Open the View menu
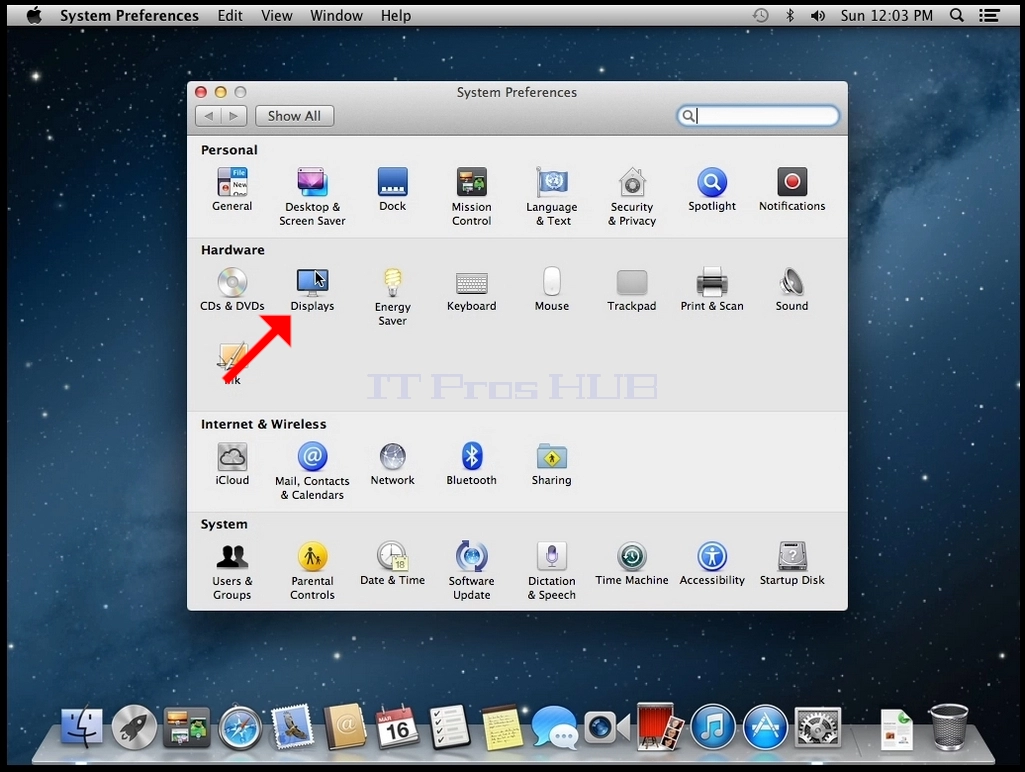 pyautogui.click(x=277, y=16)
